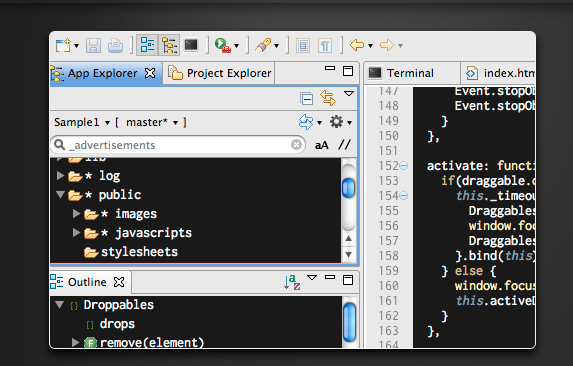This screenshot has width=573, height=366.
Task: Open the Back history dropdown arrow
Action: pos(370,46)
